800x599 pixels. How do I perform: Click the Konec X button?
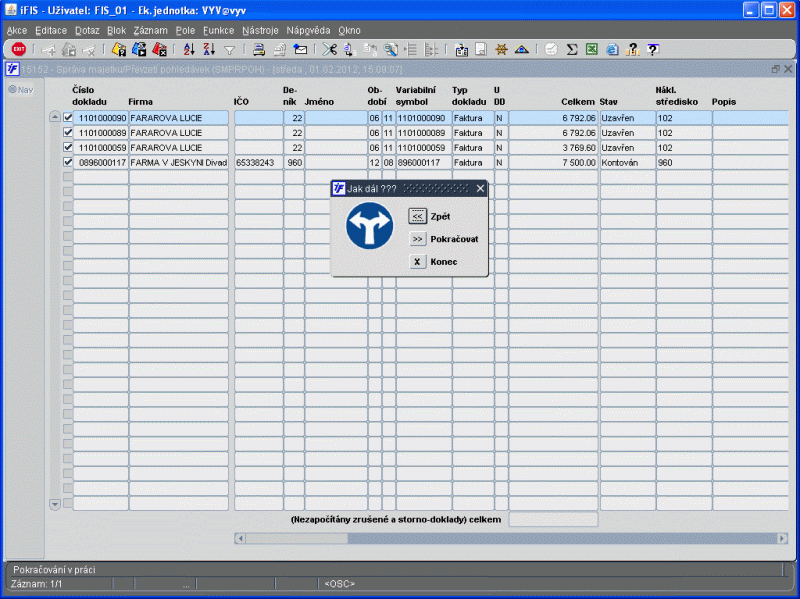pyautogui.click(x=417, y=261)
